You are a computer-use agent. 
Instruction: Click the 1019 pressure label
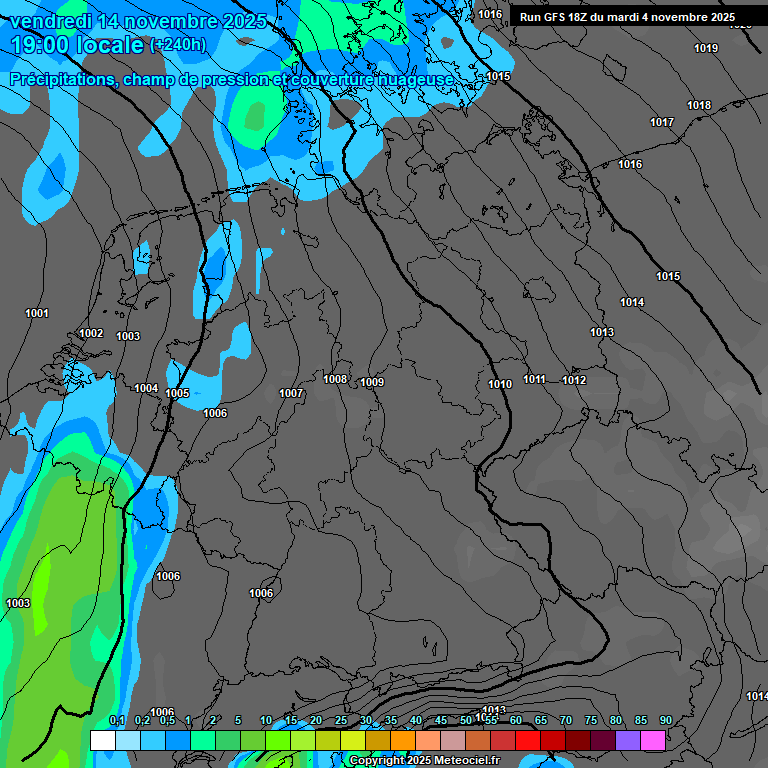point(706,49)
